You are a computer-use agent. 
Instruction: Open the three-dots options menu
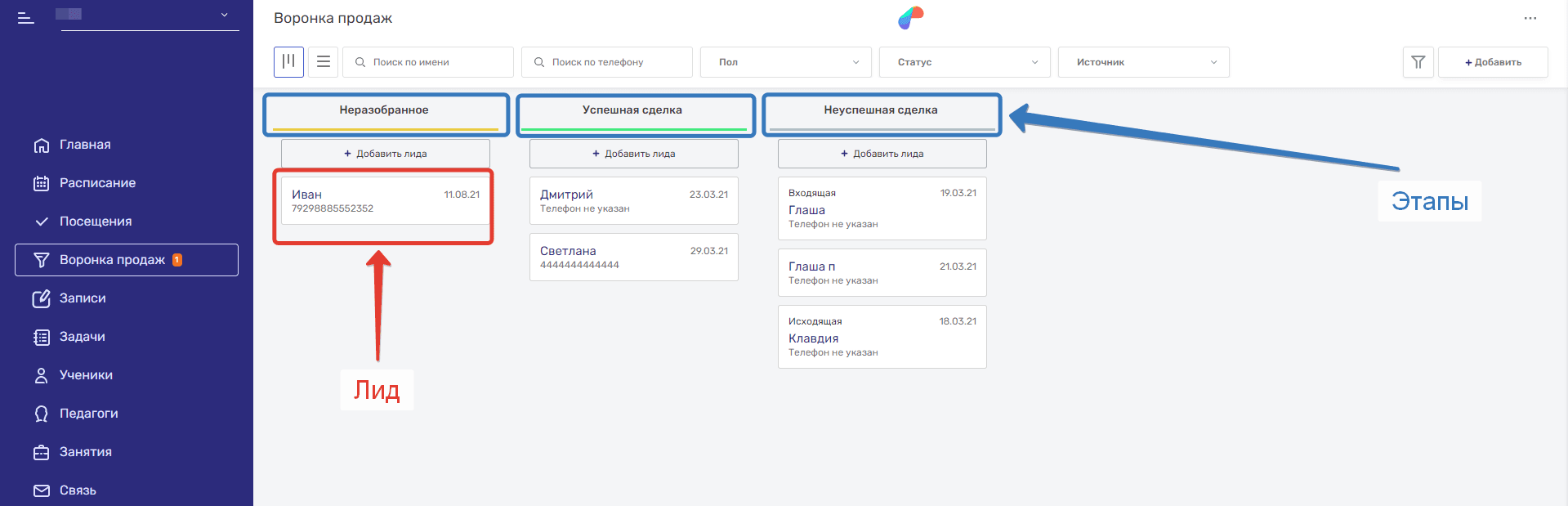[1530, 18]
